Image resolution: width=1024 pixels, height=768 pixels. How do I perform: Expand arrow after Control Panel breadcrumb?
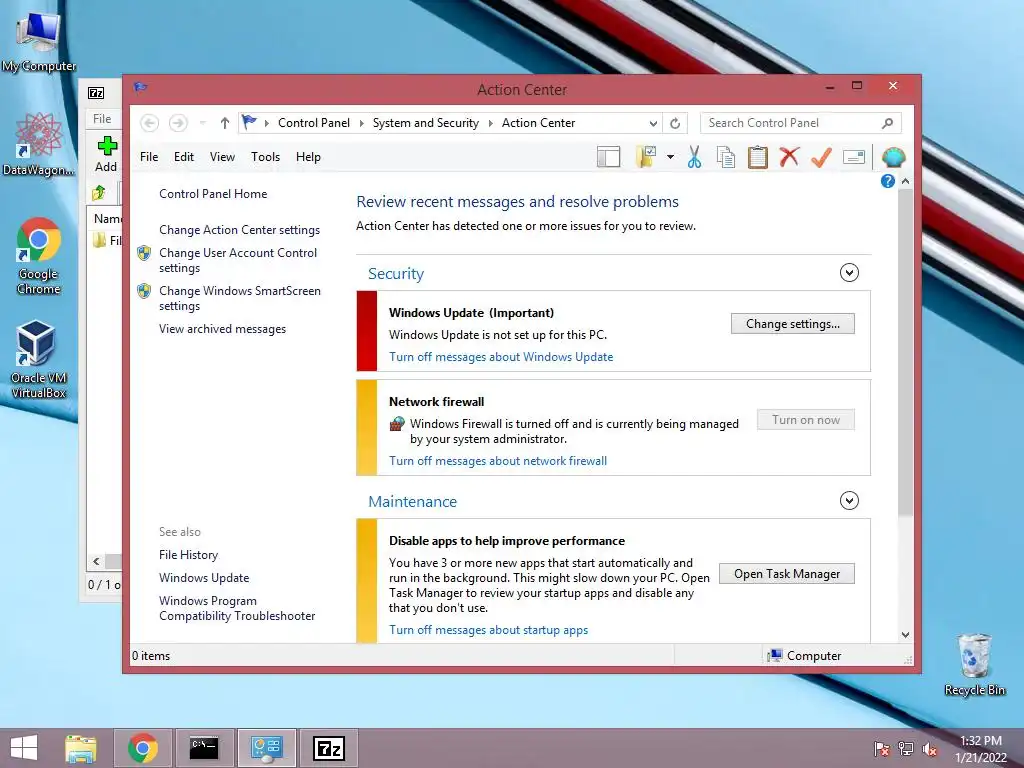[x=361, y=123]
